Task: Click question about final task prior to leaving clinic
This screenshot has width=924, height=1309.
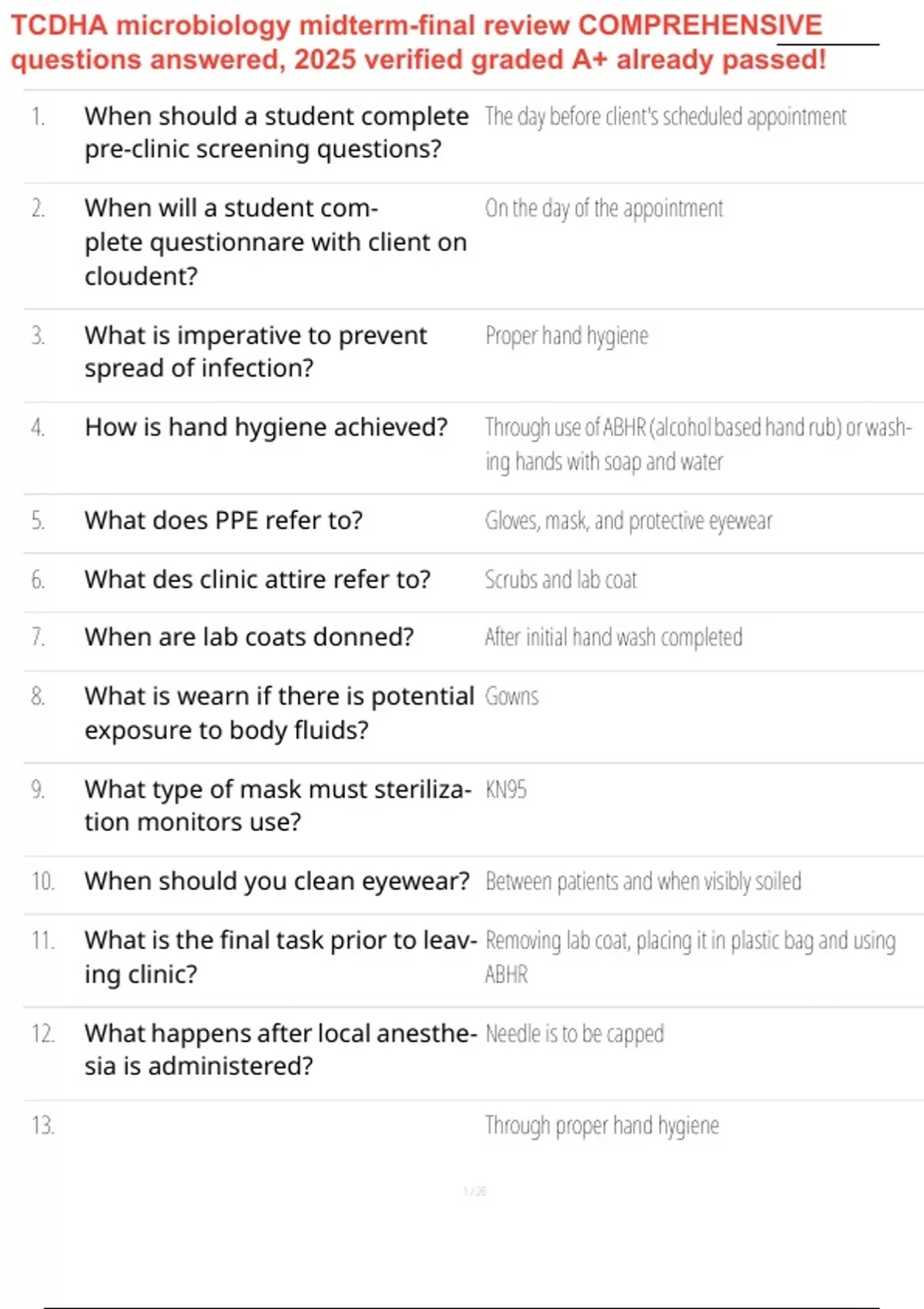Action: pyautogui.click(x=280, y=957)
